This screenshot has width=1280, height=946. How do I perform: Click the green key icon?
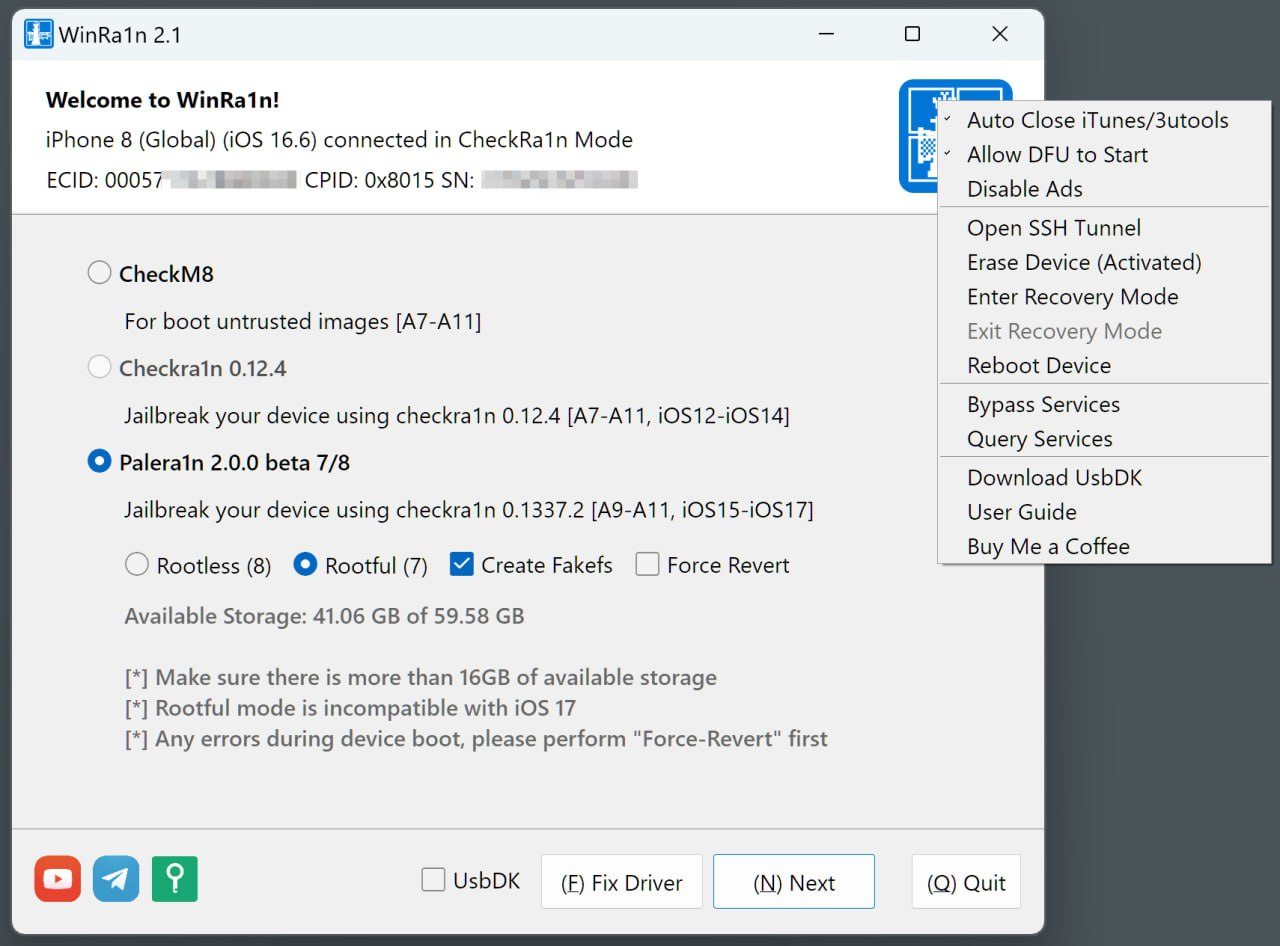[174, 881]
